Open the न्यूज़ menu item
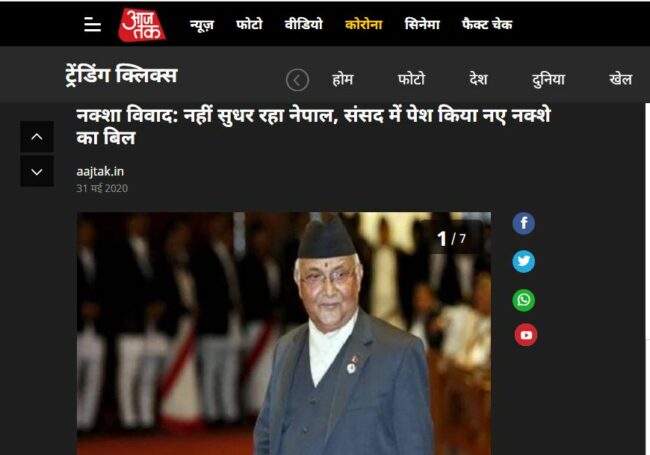This screenshot has height=455, width=650. pos(202,25)
